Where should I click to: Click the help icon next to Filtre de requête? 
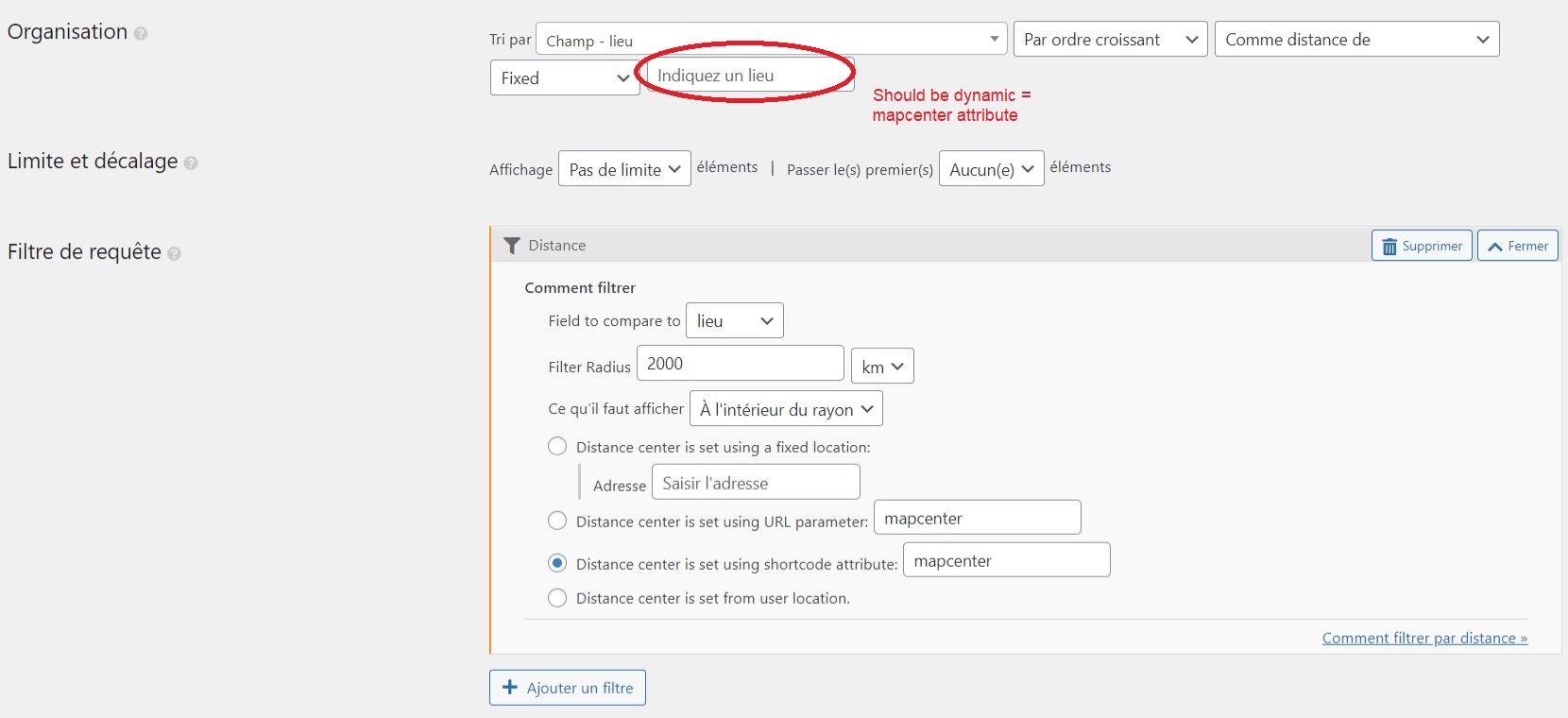(174, 253)
